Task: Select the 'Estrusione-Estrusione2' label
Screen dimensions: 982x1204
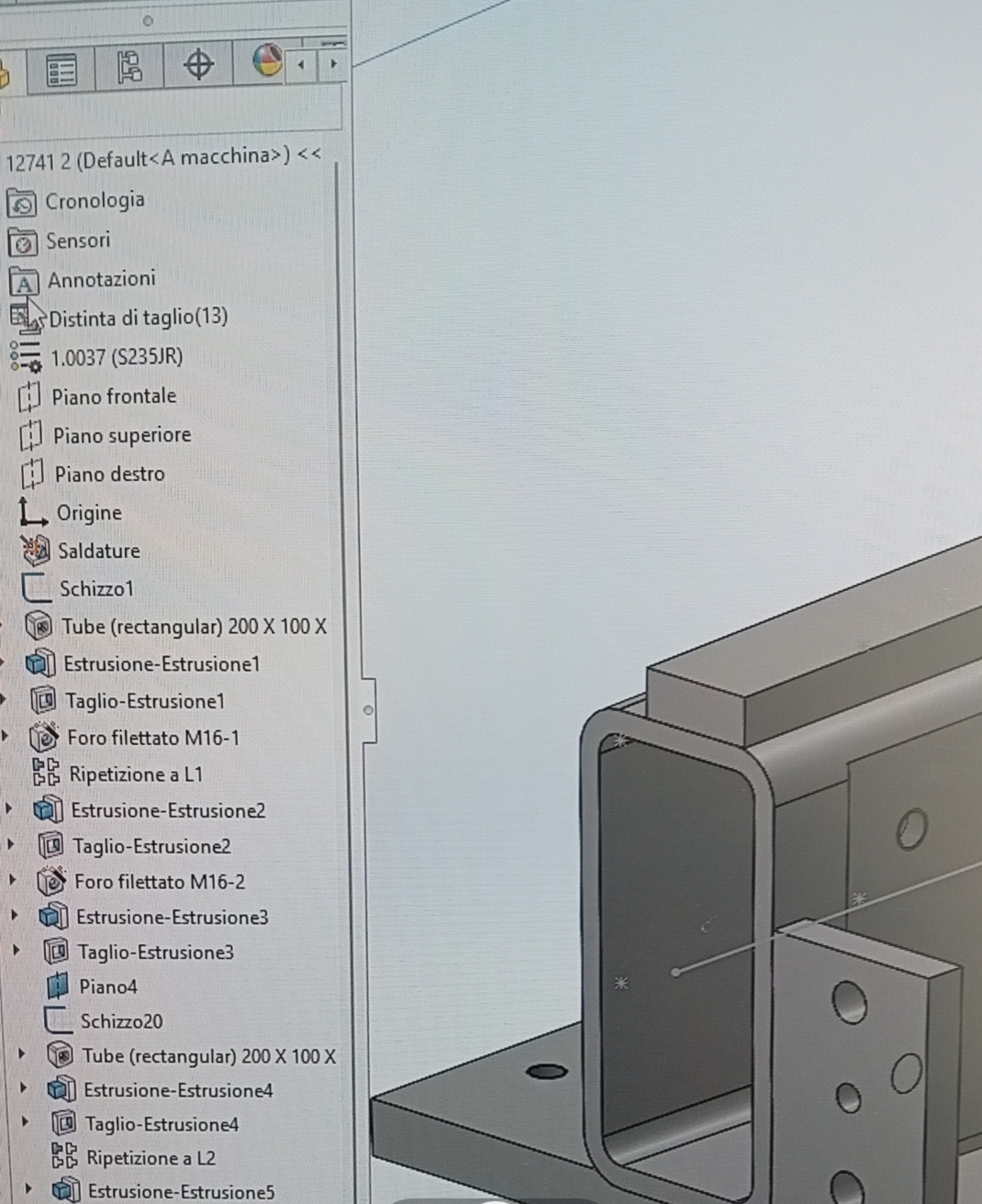Action: (x=168, y=810)
